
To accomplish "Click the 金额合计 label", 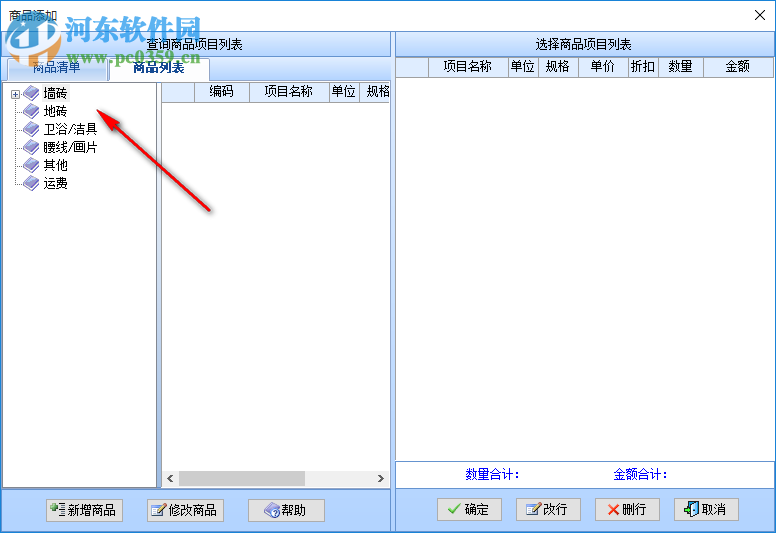I will (640, 475).
